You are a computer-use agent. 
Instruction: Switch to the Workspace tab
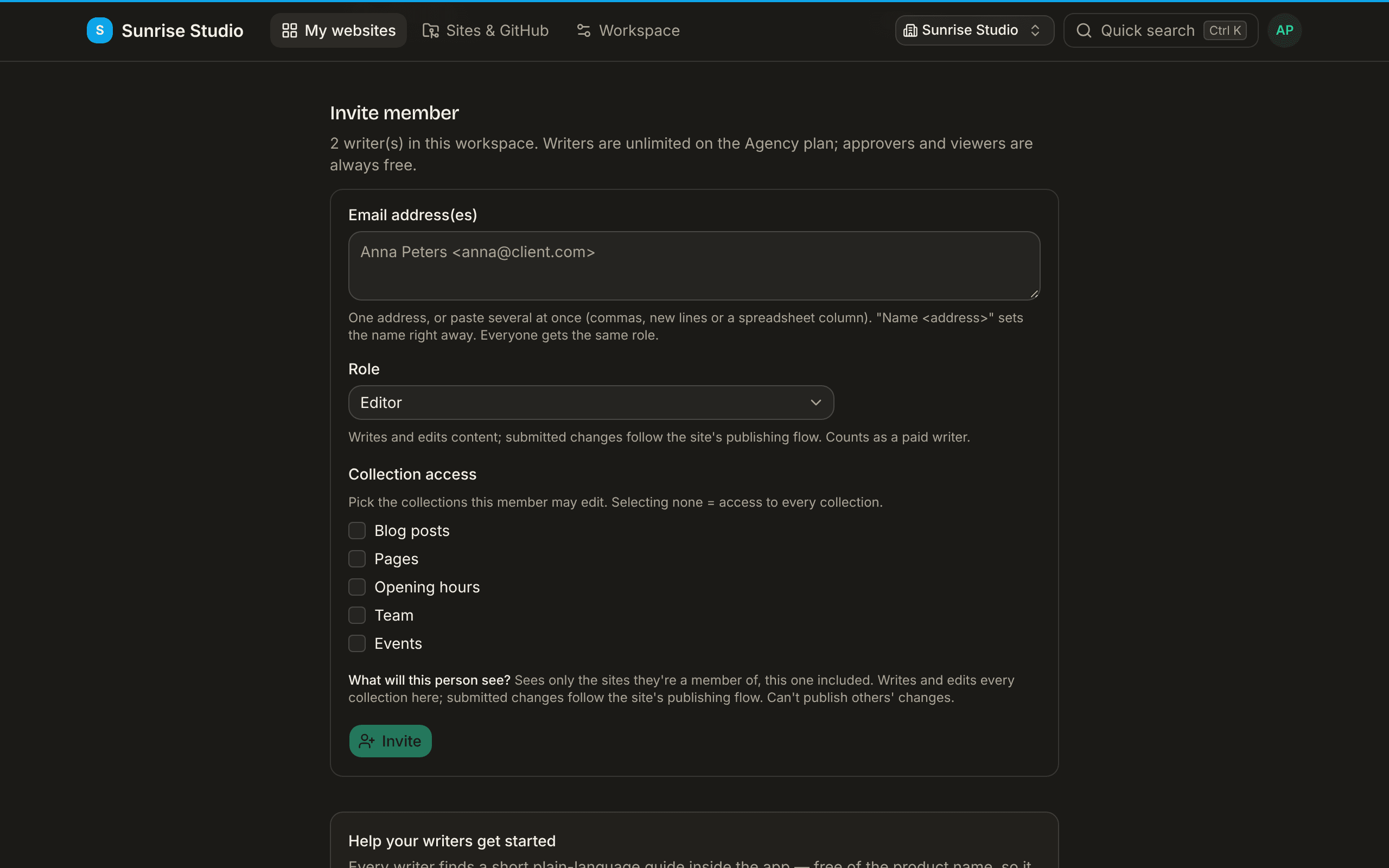coord(628,30)
